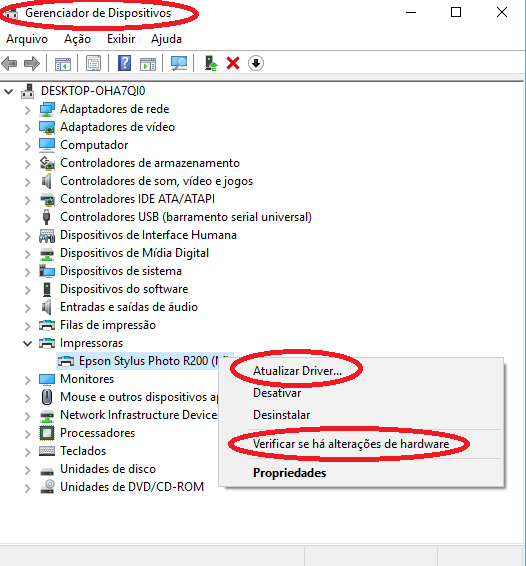
Task: Expand the Adaptadores de rede node
Action: click(27, 110)
